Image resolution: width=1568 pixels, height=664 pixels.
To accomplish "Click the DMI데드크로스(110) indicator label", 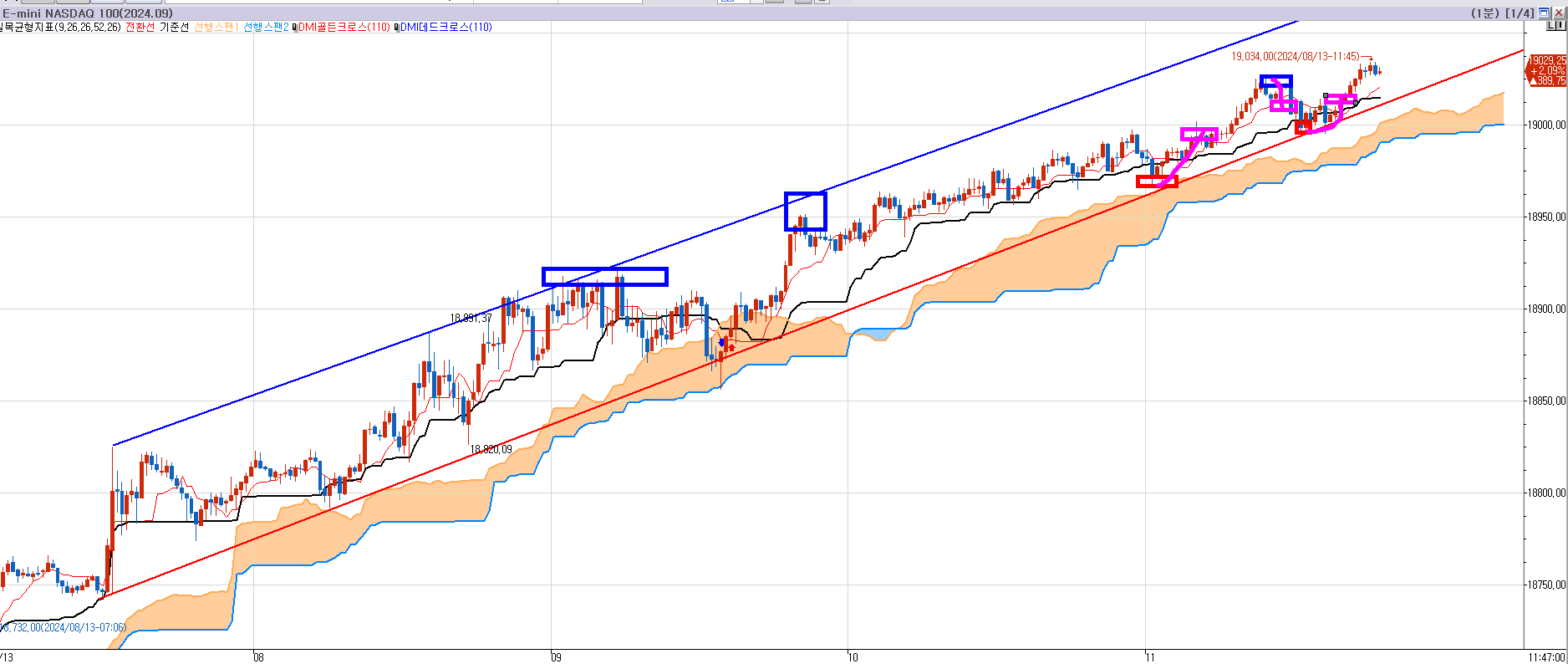I will pos(446,28).
